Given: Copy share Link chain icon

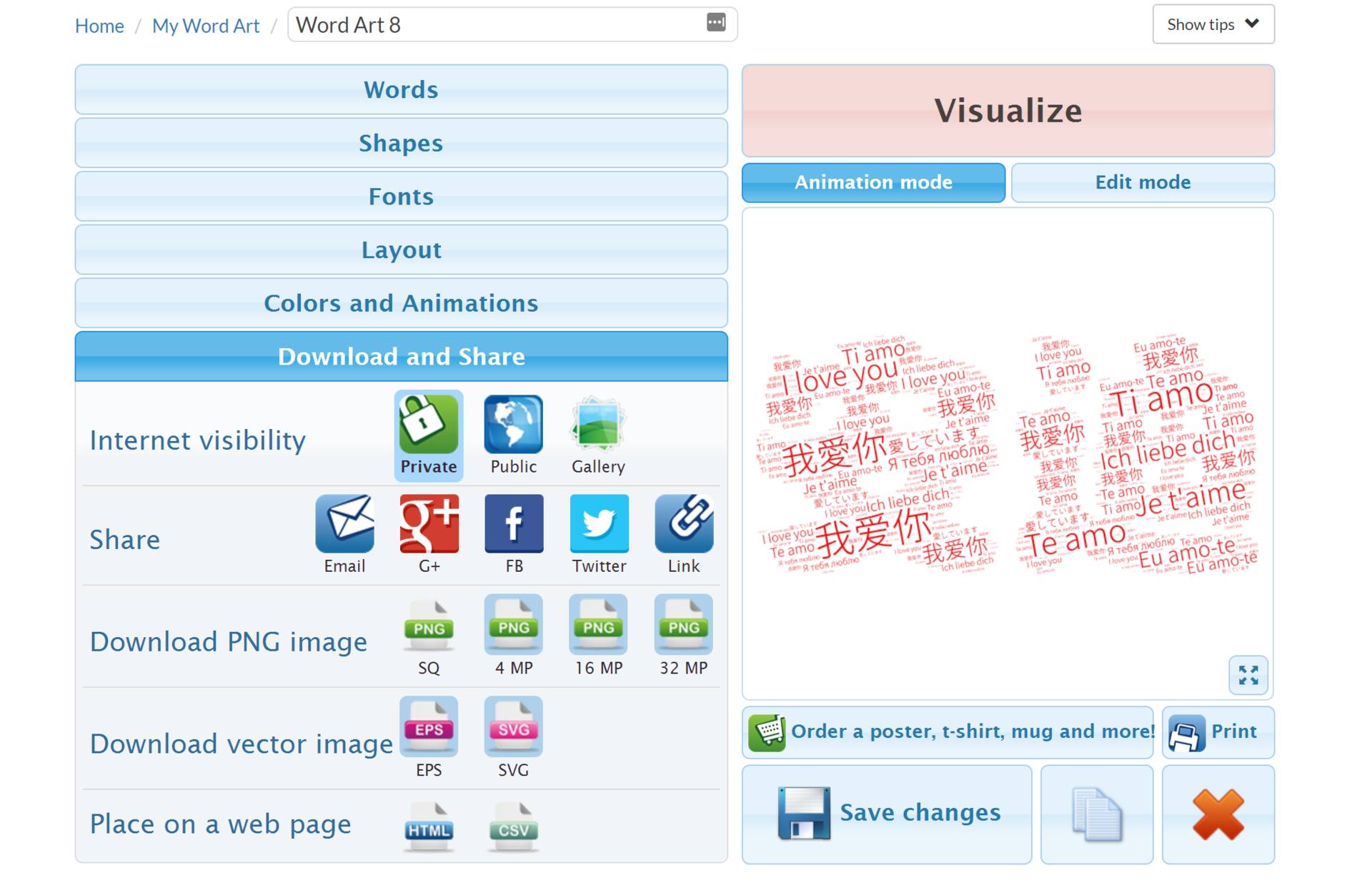Looking at the screenshot, I should tap(683, 524).
